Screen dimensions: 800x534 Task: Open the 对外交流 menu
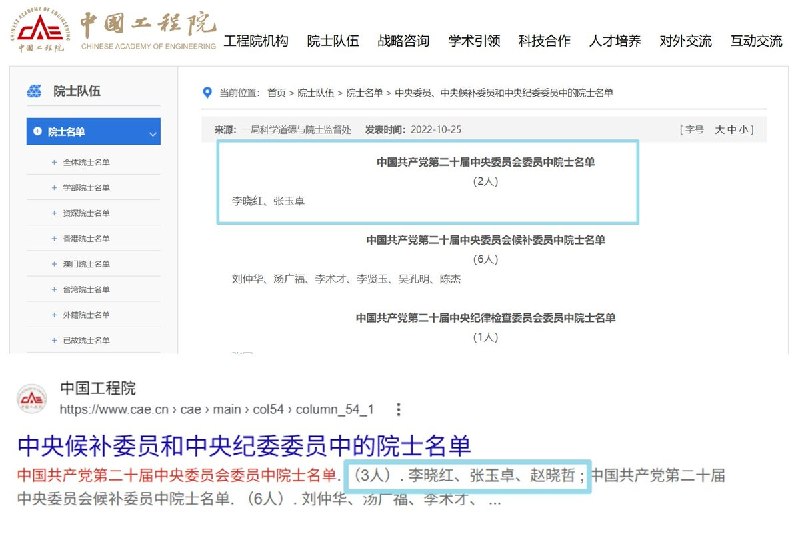tap(685, 41)
